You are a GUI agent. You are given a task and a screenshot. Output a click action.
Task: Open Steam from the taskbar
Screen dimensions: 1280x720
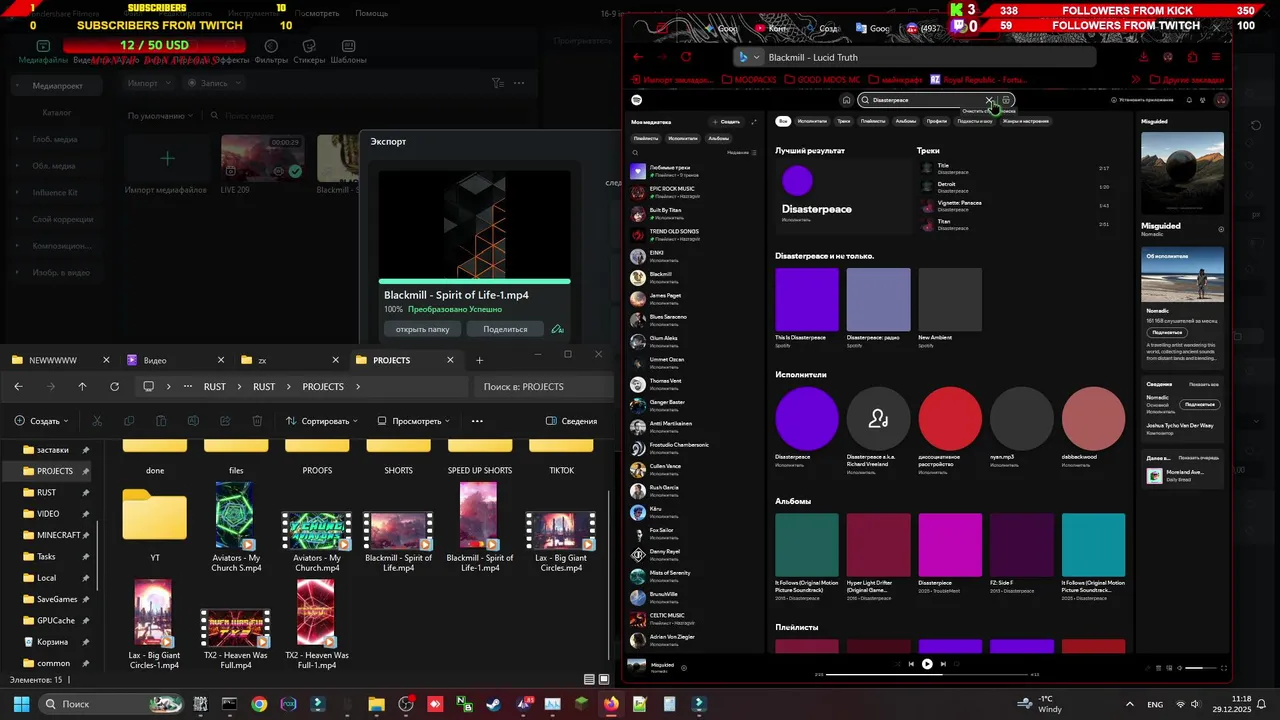[x=493, y=704]
